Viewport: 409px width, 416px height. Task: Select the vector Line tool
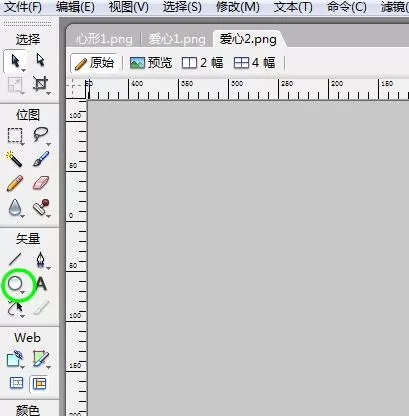click(15, 260)
